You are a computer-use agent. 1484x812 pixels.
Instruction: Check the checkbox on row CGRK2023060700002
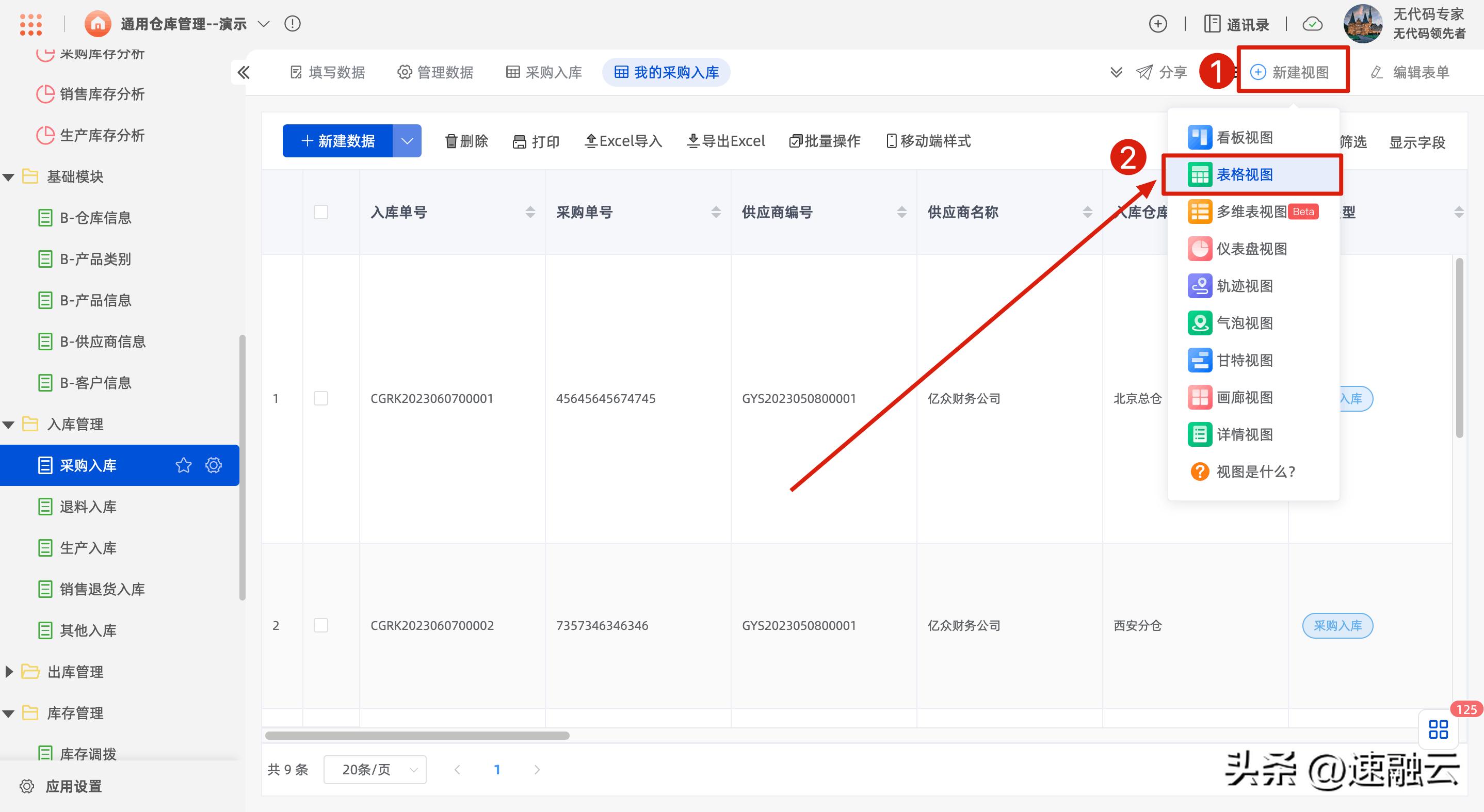[320, 625]
